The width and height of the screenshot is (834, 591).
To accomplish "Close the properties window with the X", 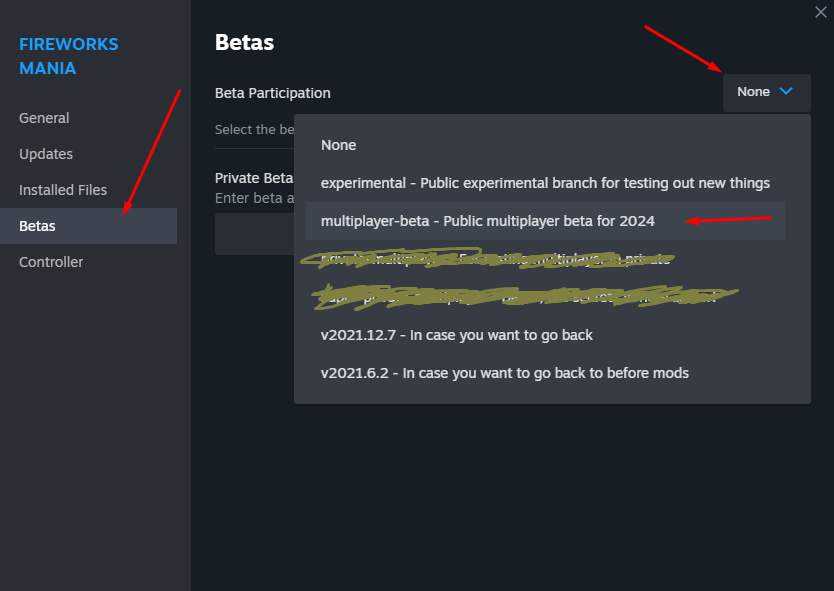I will pyautogui.click(x=821, y=11).
